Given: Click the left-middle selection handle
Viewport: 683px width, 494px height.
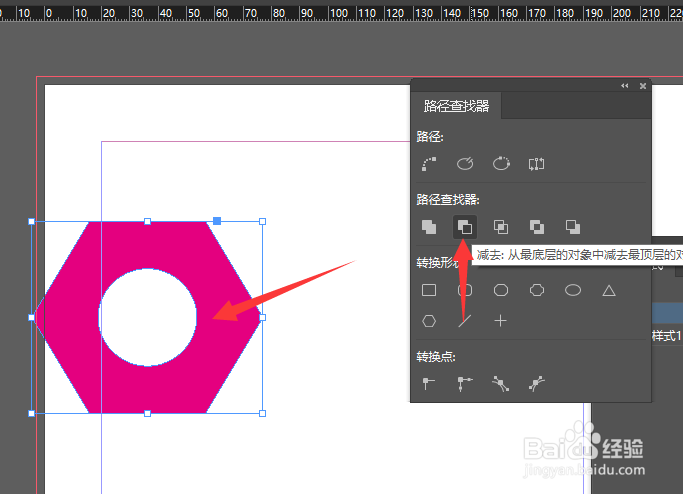Looking at the screenshot, I should [31, 318].
